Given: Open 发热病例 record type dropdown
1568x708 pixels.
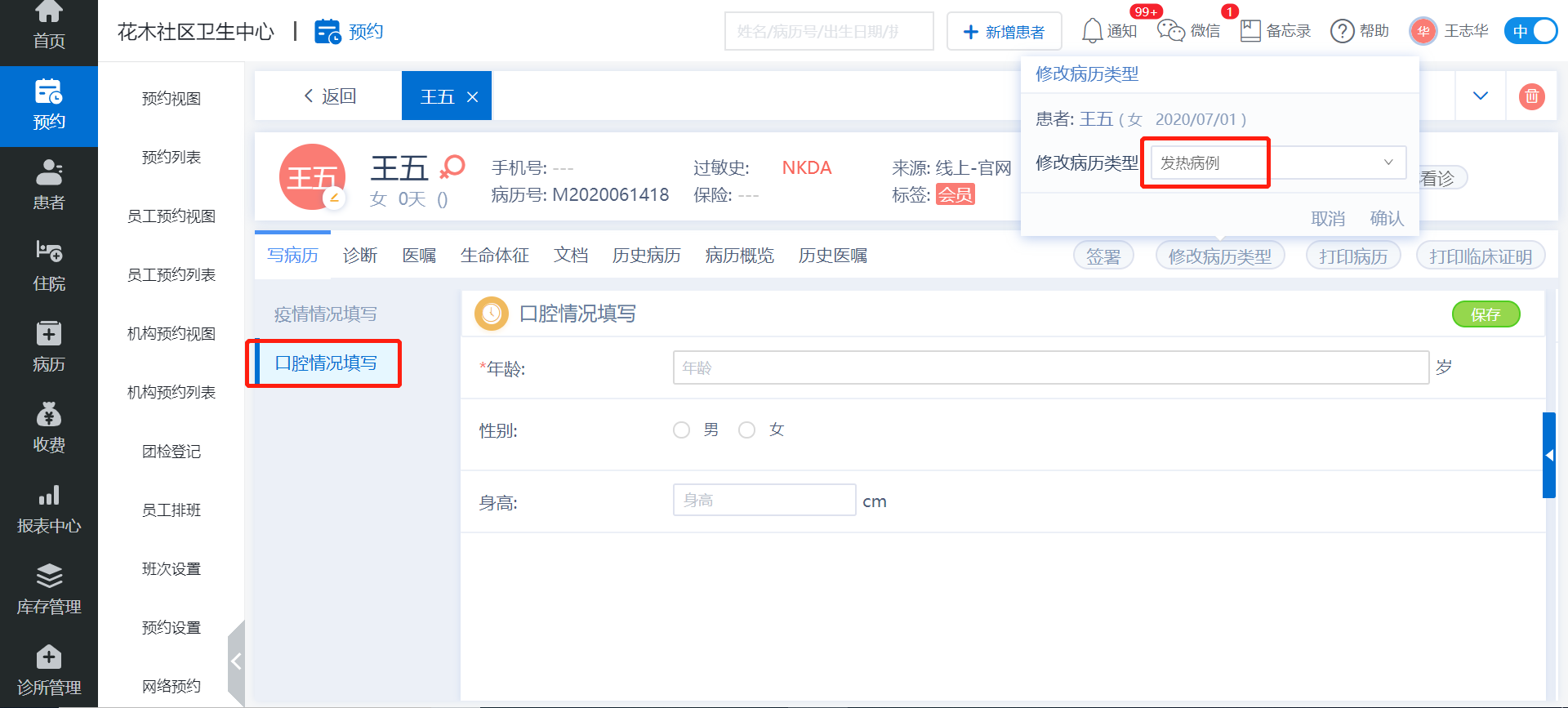Looking at the screenshot, I should [x=1278, y=163].
